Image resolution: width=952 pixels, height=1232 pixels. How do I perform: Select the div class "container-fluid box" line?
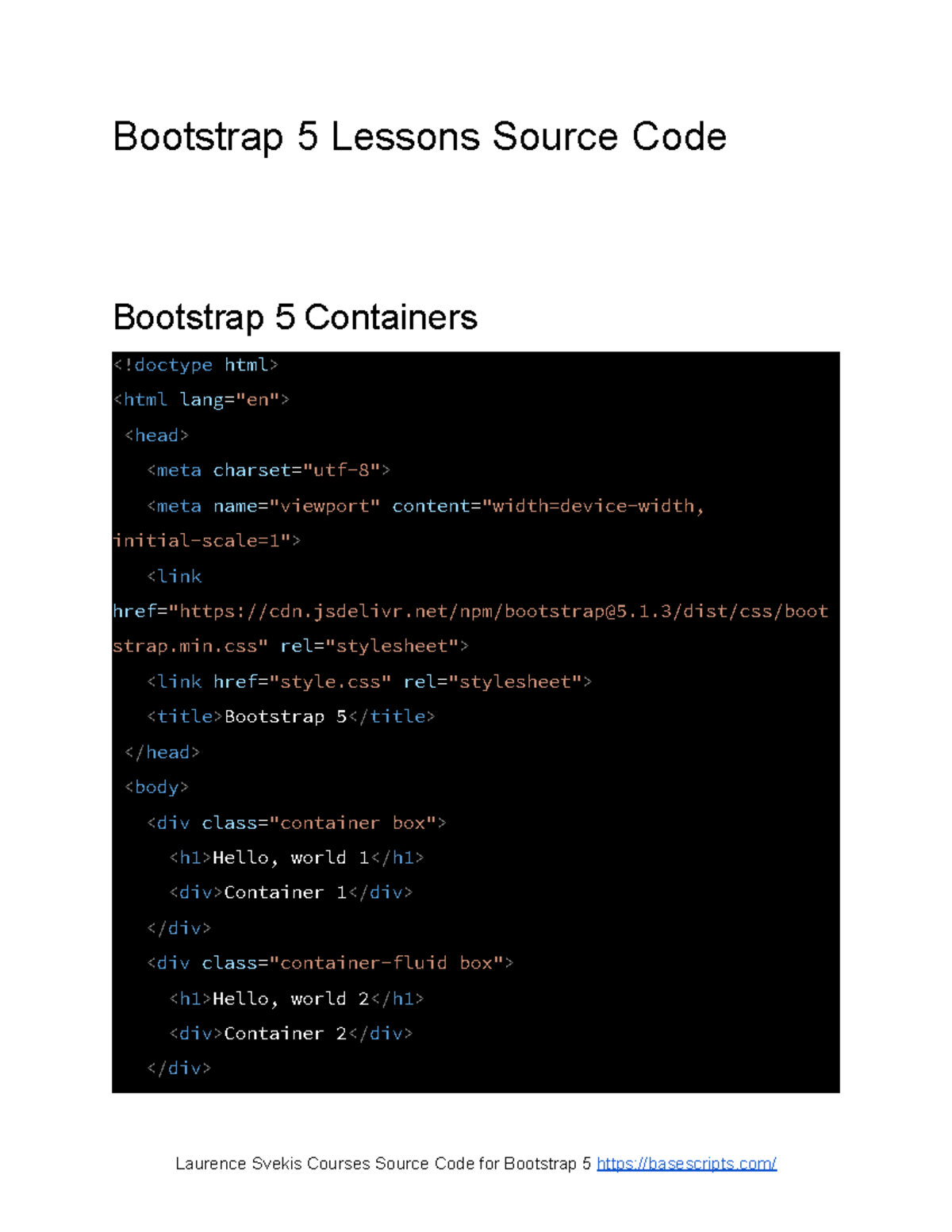[x=330, y=963]
